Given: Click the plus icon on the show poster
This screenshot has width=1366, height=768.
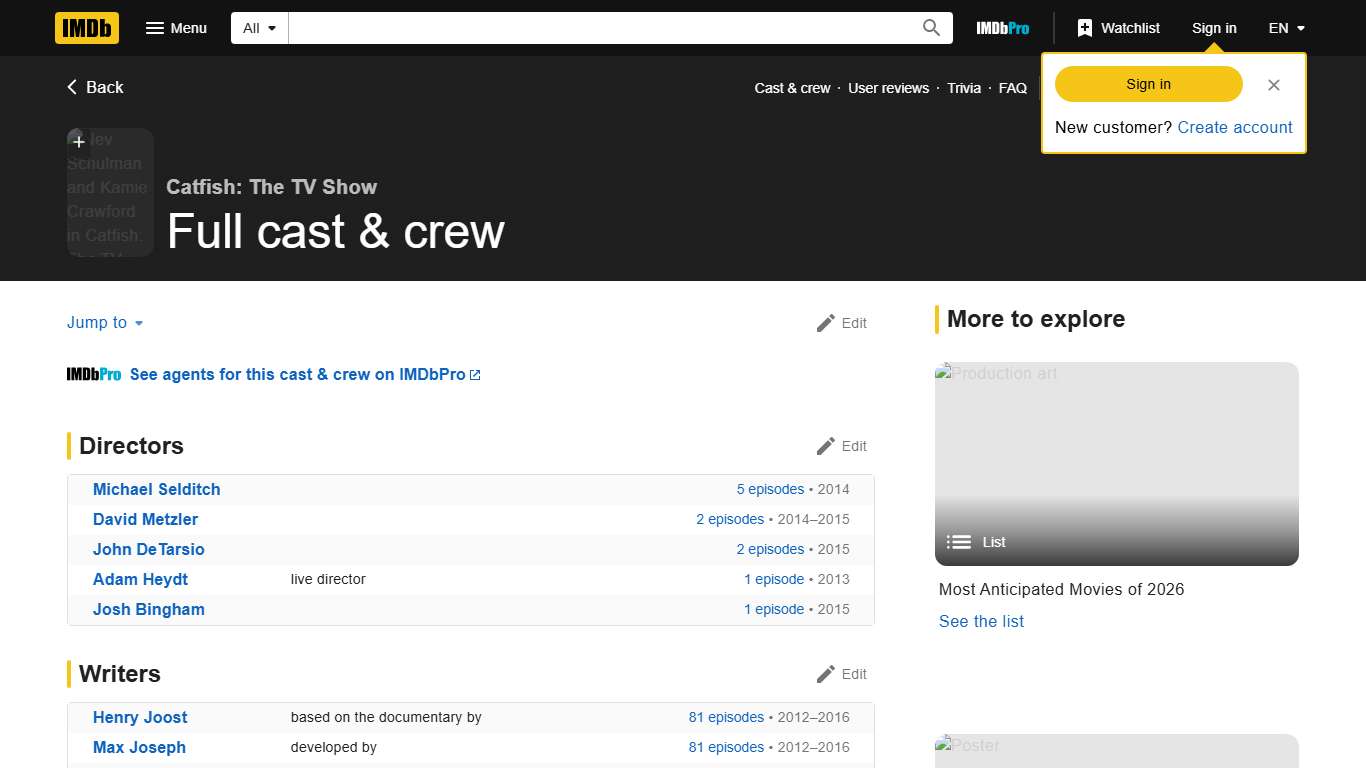Looking at the screenshot, I should pyautogui.click(x=78, y=141).
